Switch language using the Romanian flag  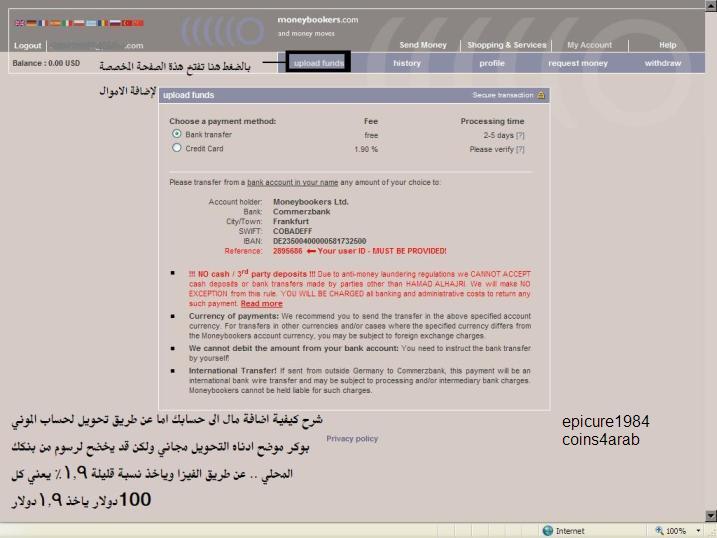(x=103, y=23)
